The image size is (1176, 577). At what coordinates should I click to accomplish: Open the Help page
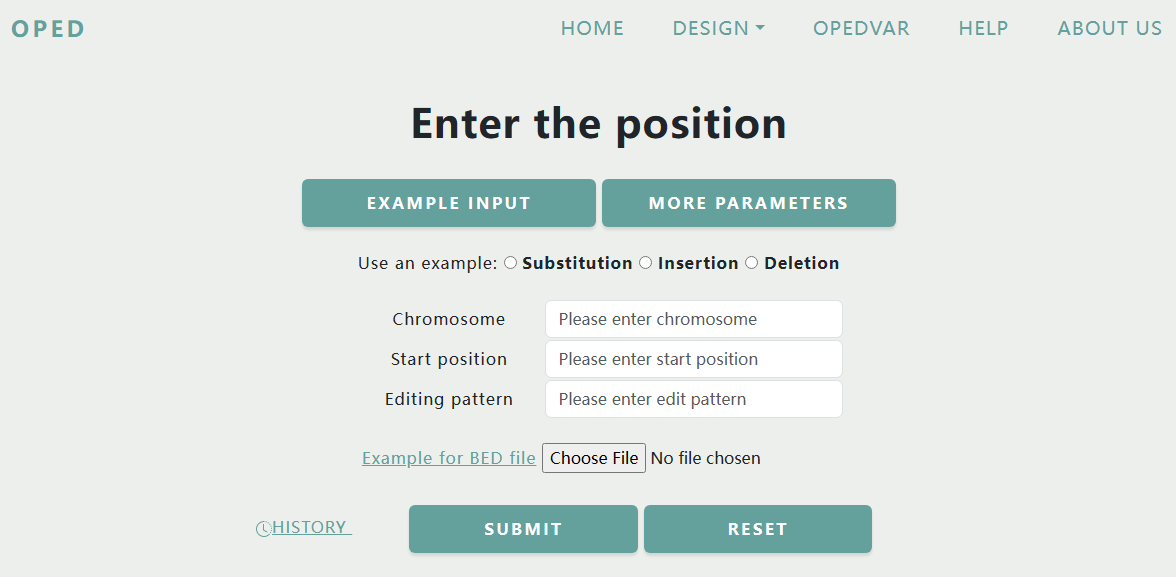tap(983, 29)
